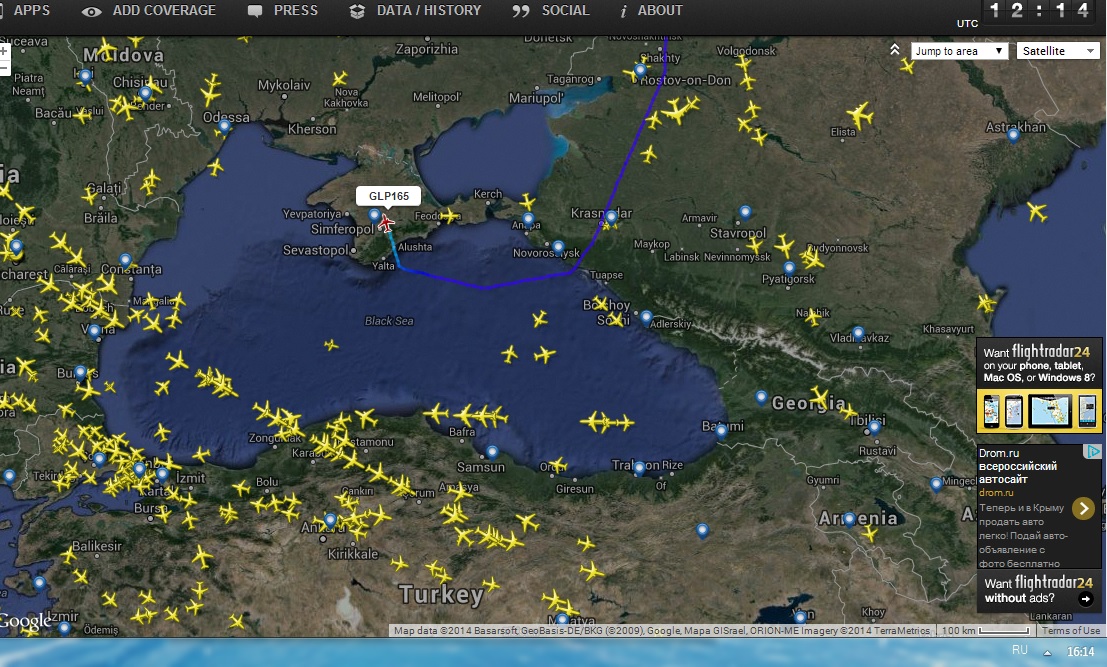Click the RU language indicator in taskbar
This screenshot has width=1107, height=667.
pos(1019,650)
